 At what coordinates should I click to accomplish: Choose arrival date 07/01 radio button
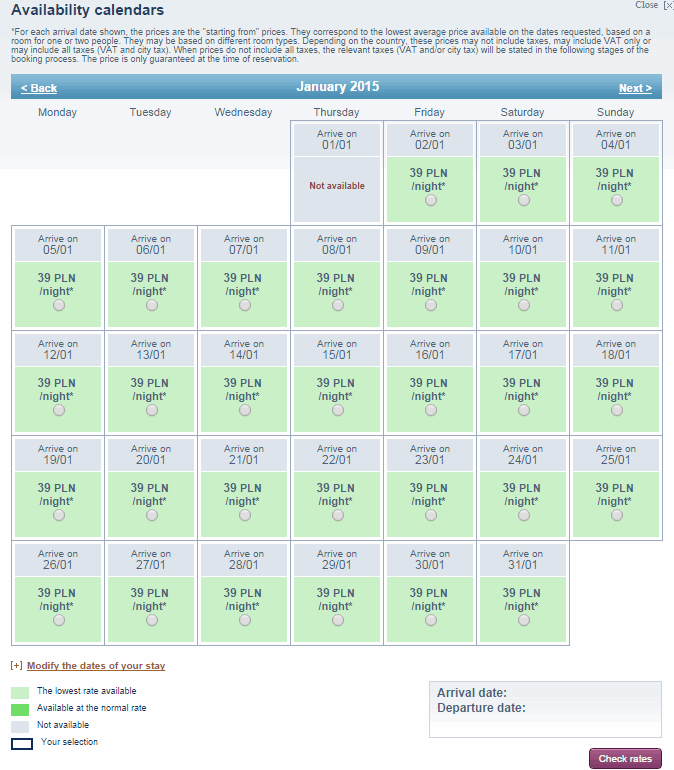tap(245, 305)
